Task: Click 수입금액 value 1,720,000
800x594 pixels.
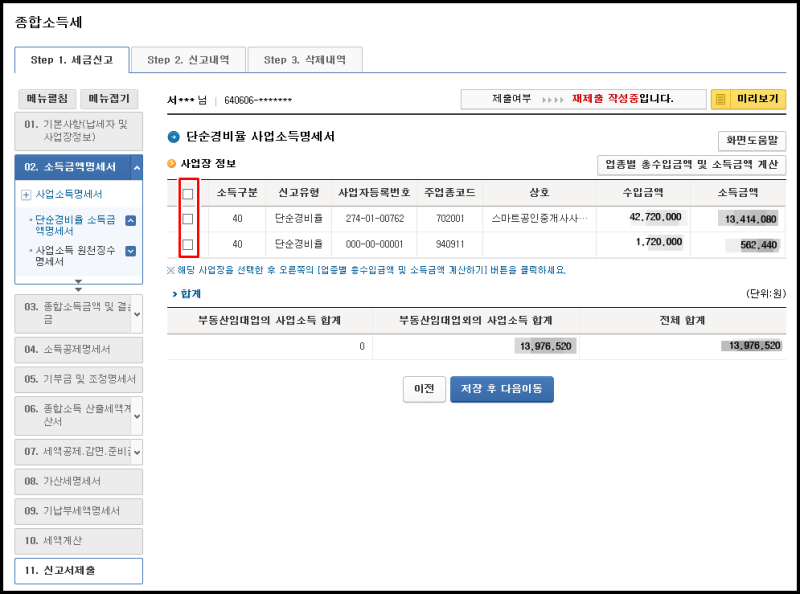Action: tap(659, 242)
